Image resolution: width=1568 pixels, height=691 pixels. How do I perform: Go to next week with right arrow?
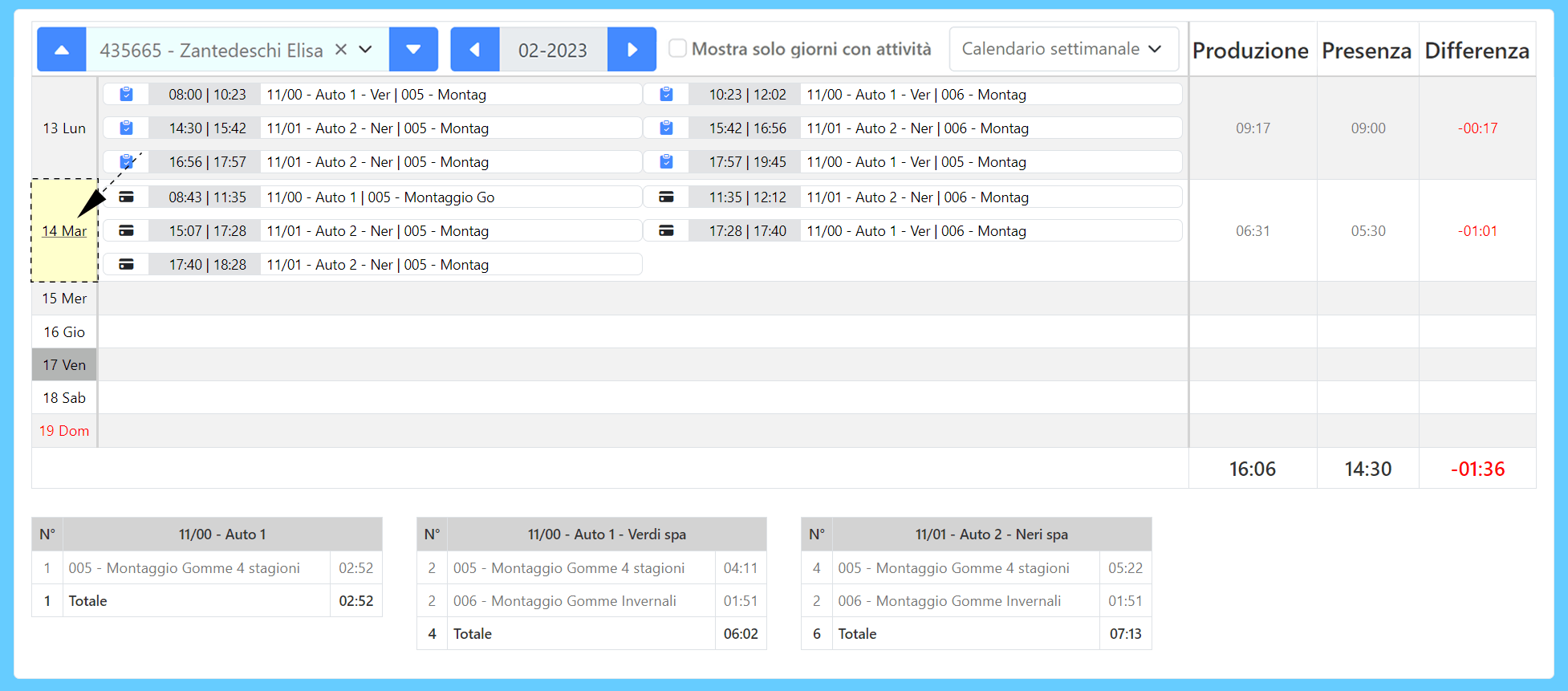pos(632,50)
